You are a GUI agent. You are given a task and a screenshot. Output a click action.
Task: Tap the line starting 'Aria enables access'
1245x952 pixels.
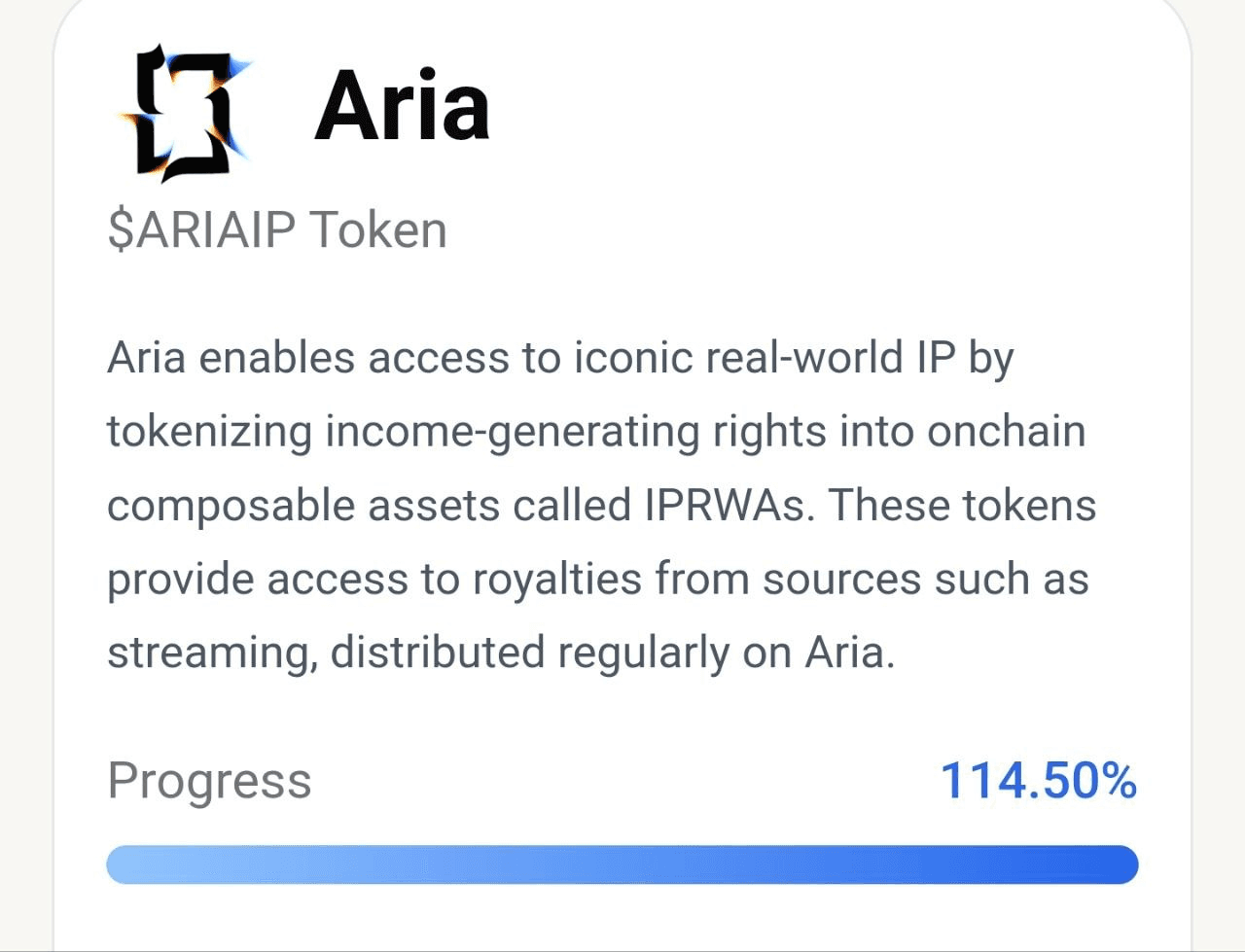click(x=560, y=358)
